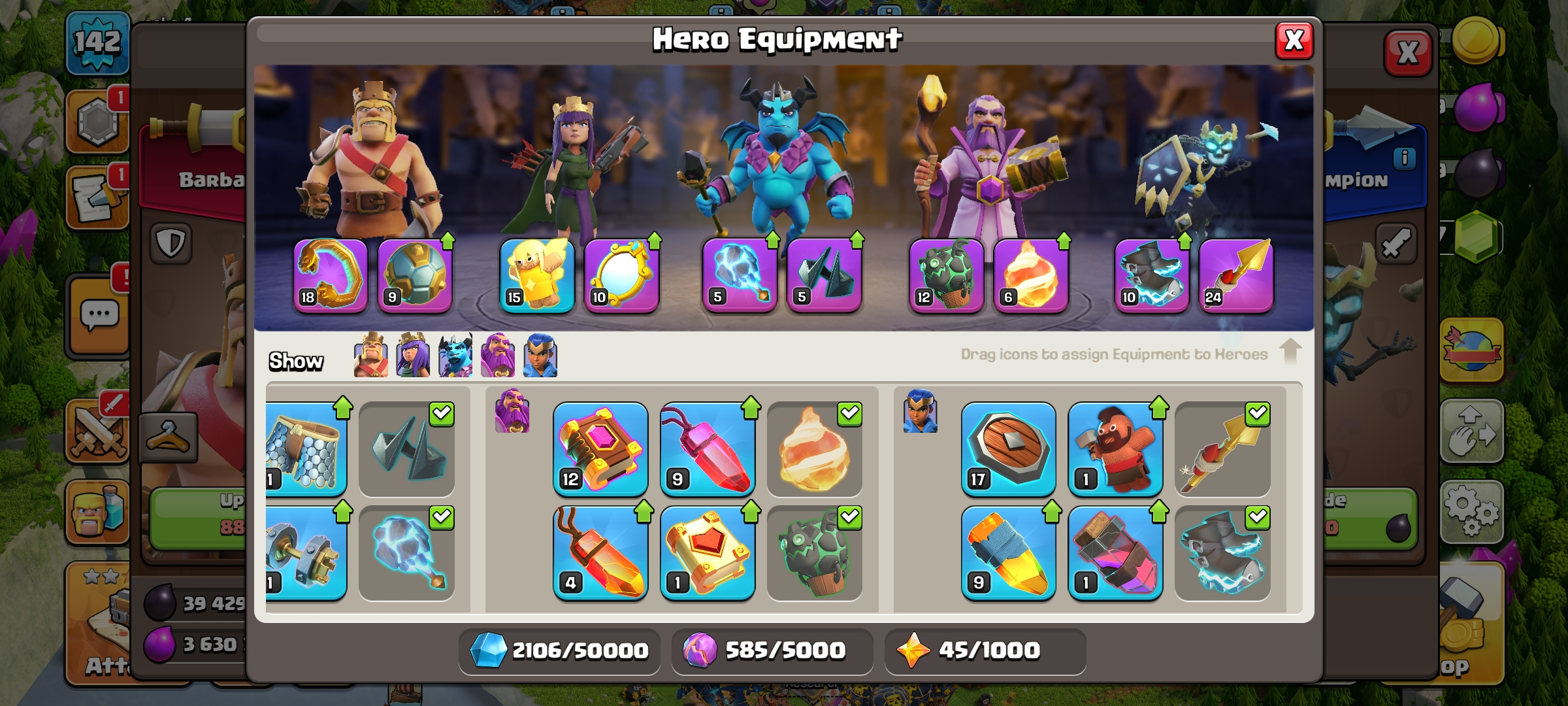1568x706 pixels.
Task: Select the Eternal Tome level 12 equipment
Action: click(600, 449)
